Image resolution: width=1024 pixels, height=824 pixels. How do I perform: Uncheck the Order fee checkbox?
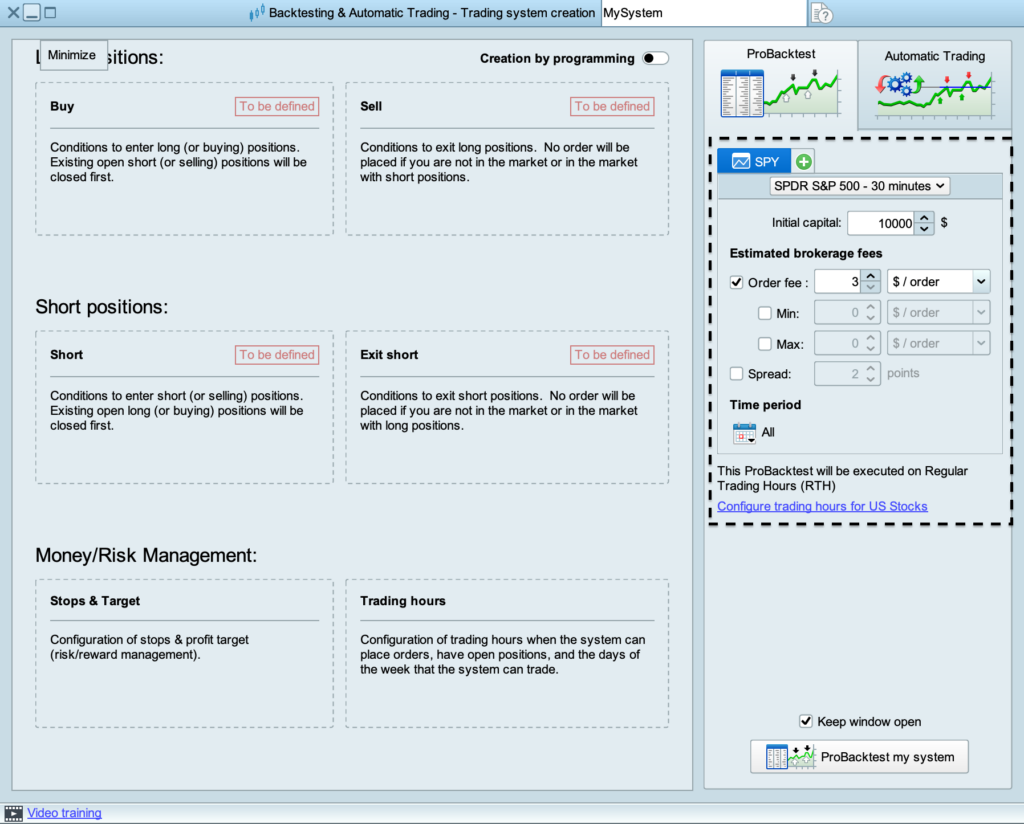737,283
